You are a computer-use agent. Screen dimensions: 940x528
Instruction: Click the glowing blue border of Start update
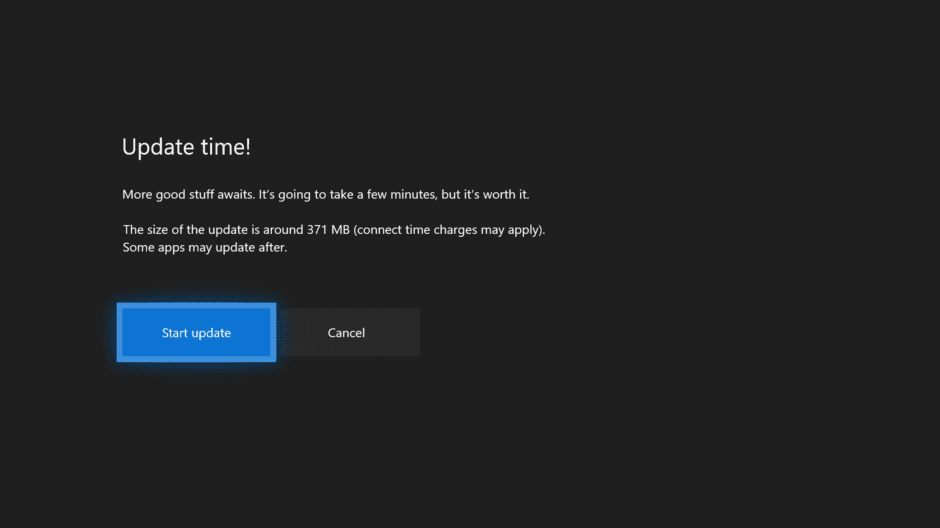pos(196,306)
